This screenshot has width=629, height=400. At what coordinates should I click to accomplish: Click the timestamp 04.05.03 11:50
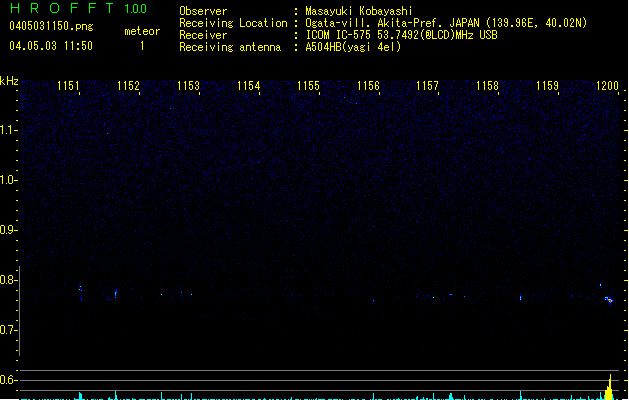point(51,46)
